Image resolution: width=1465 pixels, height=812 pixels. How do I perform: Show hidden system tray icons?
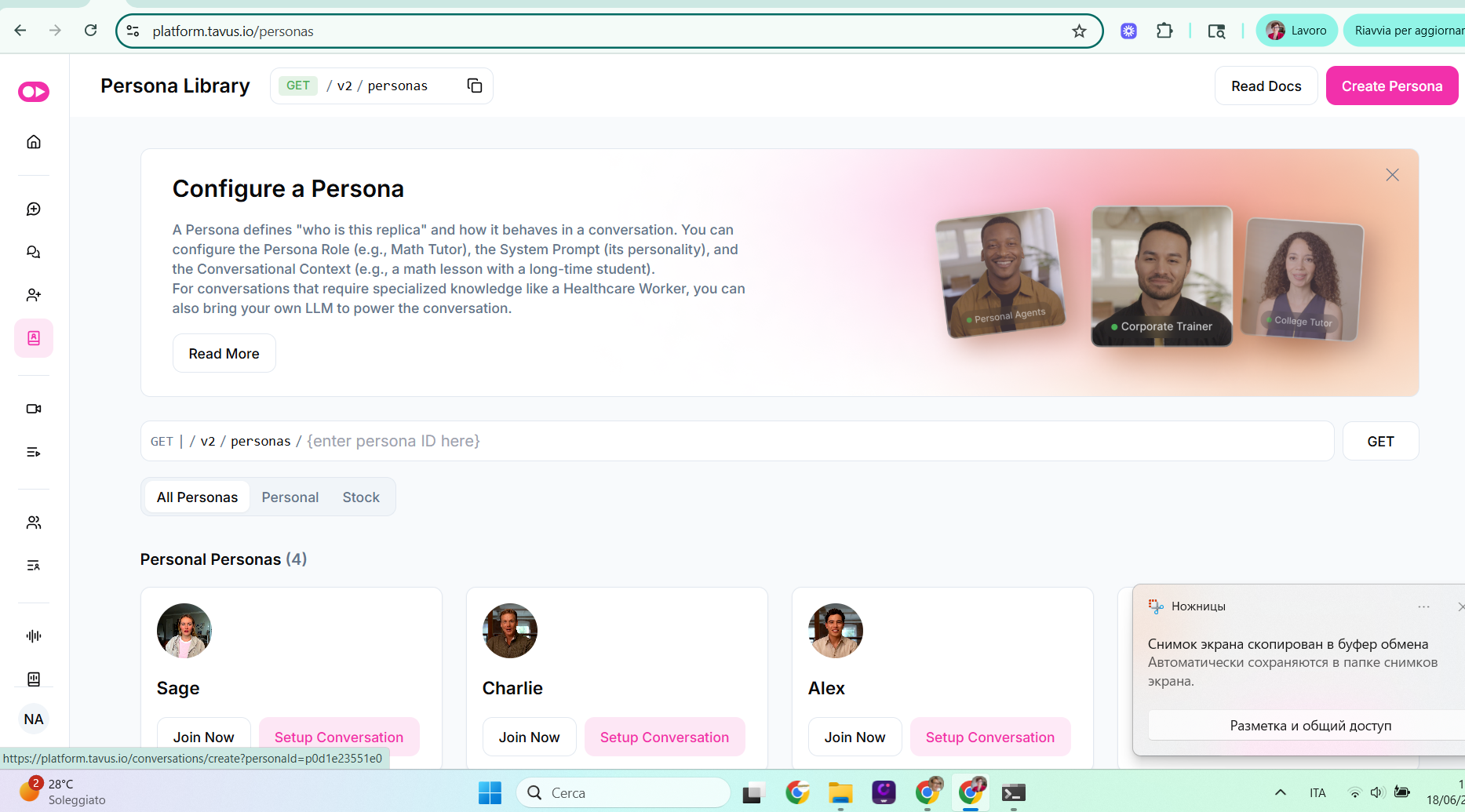tap(1280, 792)
